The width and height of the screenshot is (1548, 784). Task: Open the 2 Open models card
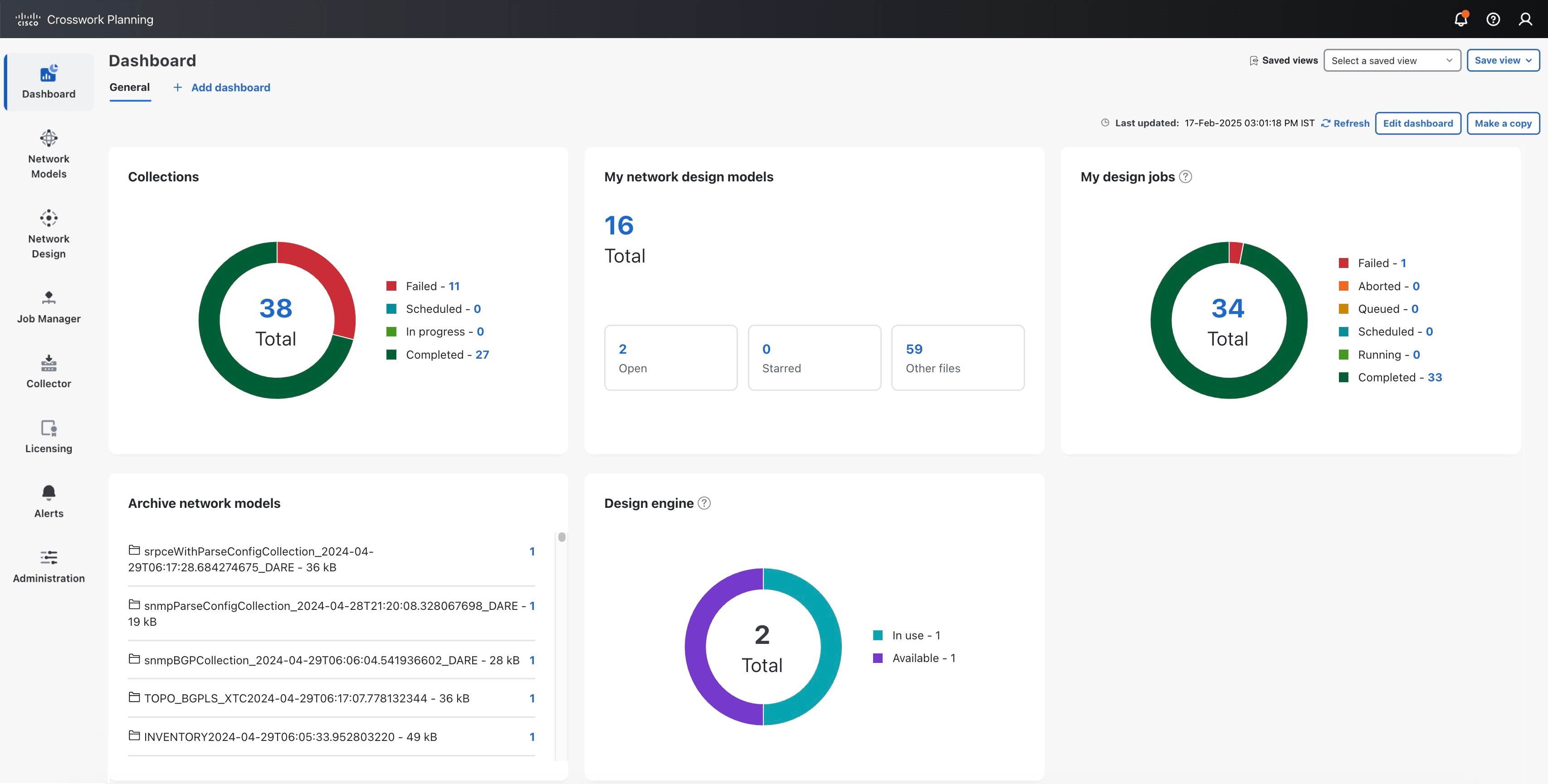pos(671,357)
